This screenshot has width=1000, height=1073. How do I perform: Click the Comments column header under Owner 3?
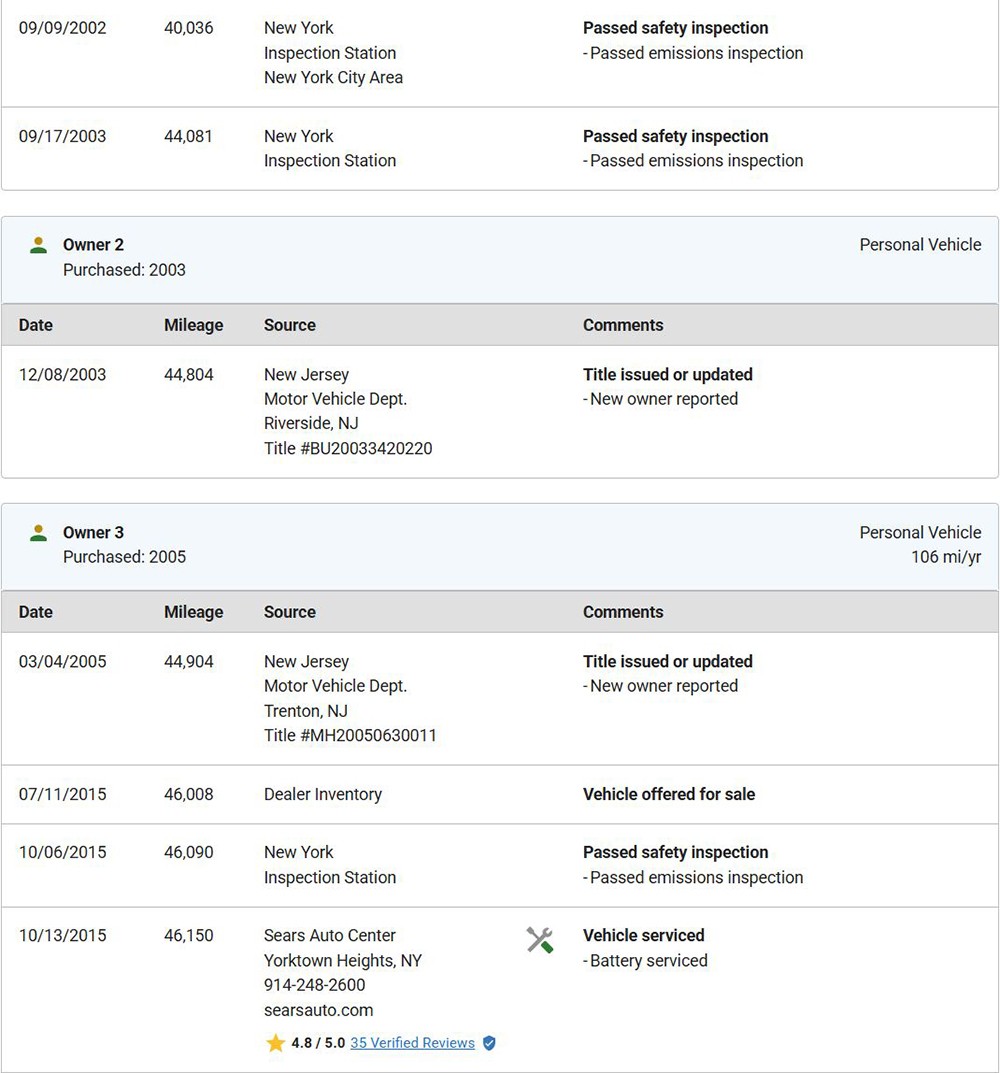[623, 612]
